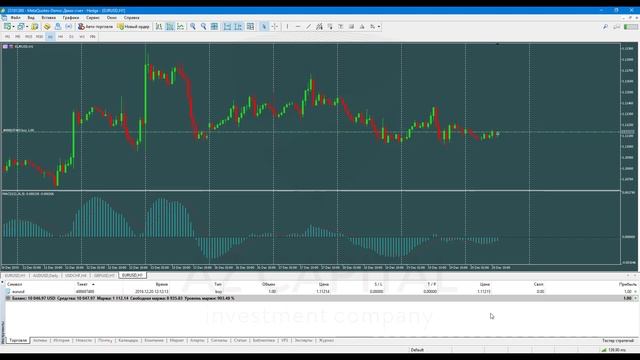This screenshot has width=640, height=360.
Task: Expand the Profiles dropdown arrow
Action: point(27,27)
